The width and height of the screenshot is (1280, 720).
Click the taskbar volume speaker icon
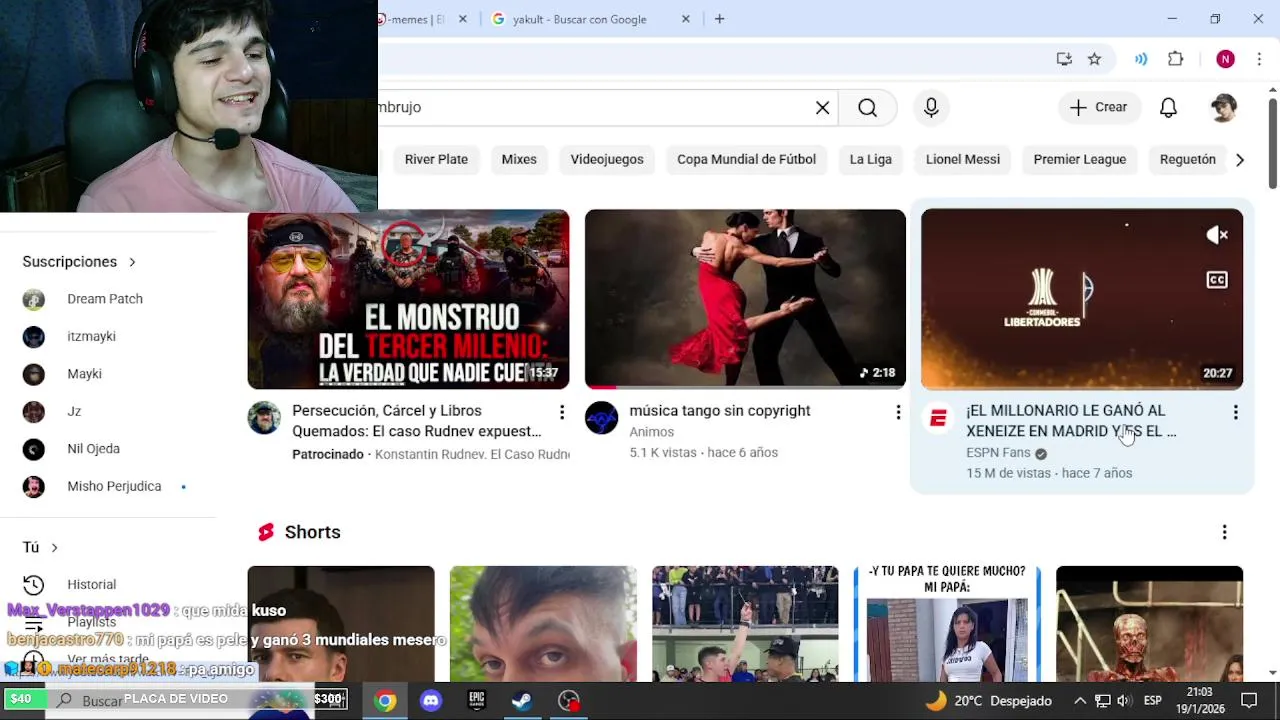[1124, 701]
